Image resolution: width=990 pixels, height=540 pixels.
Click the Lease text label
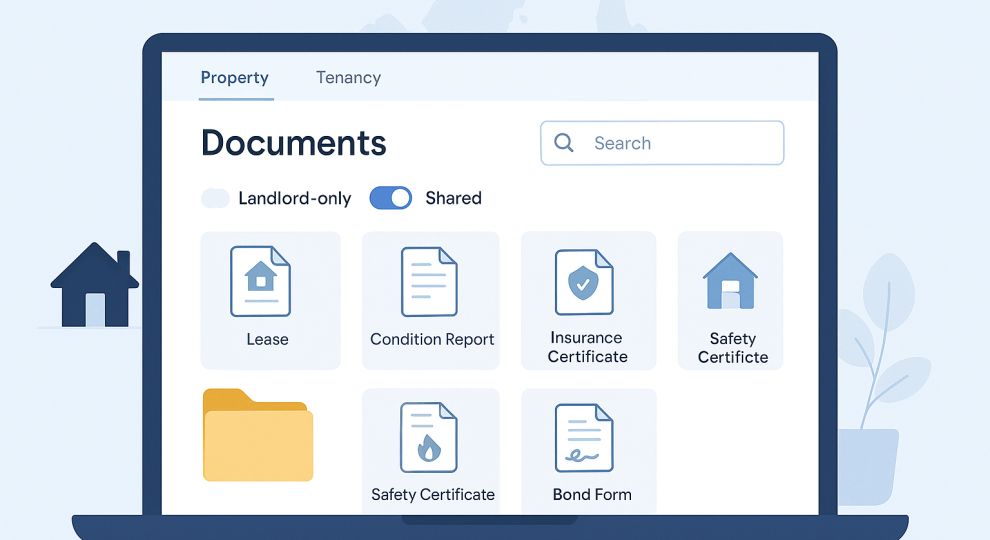267,339
